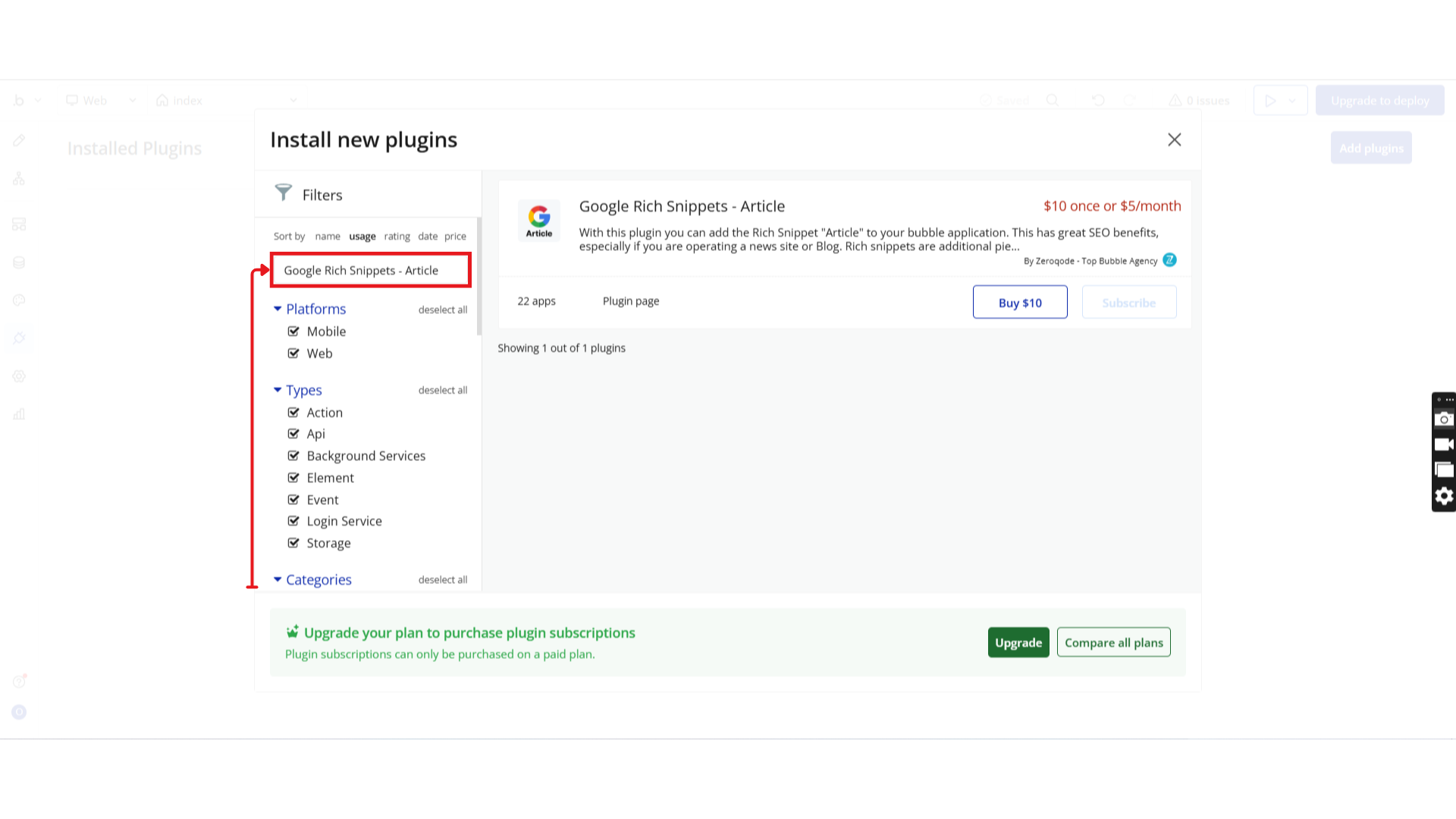This screenshot has height=819, width=1456.
Task: Click the green Upgrade button
Action: tap(1018, 642)
